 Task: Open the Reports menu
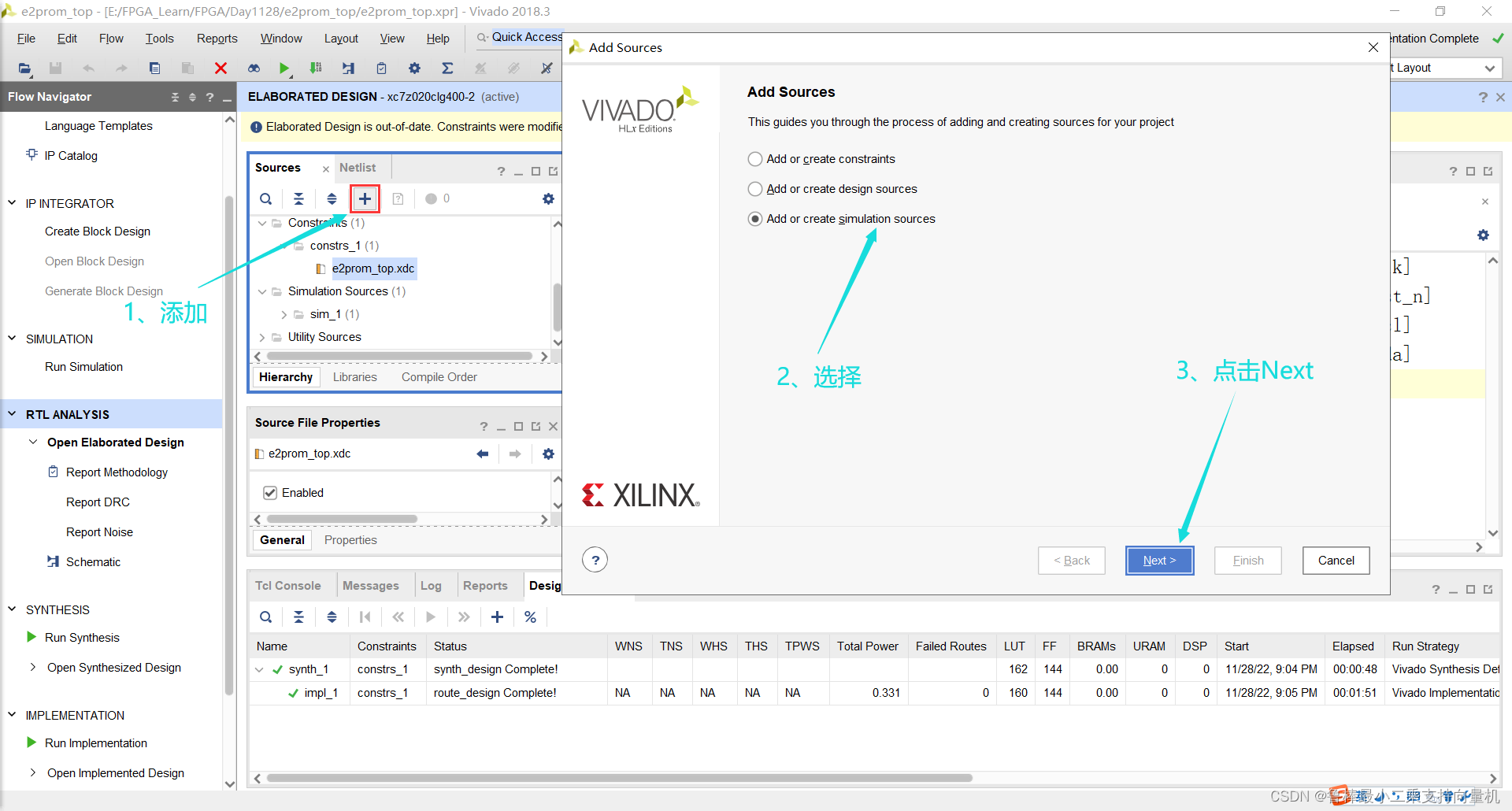(x=217, y=39)
